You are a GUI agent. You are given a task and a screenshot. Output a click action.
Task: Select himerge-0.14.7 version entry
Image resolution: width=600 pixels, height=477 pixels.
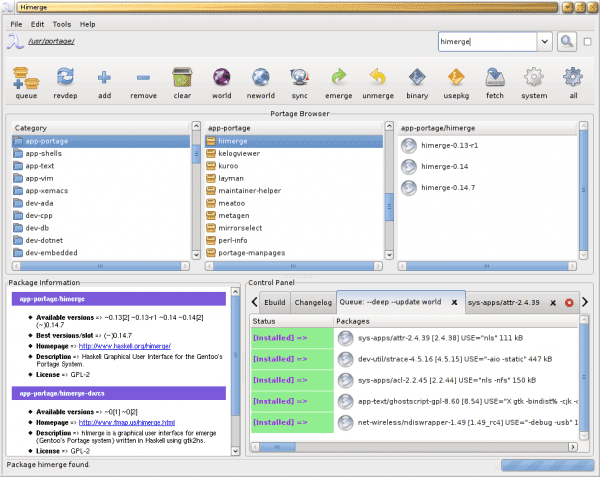(x=448, y=187)
